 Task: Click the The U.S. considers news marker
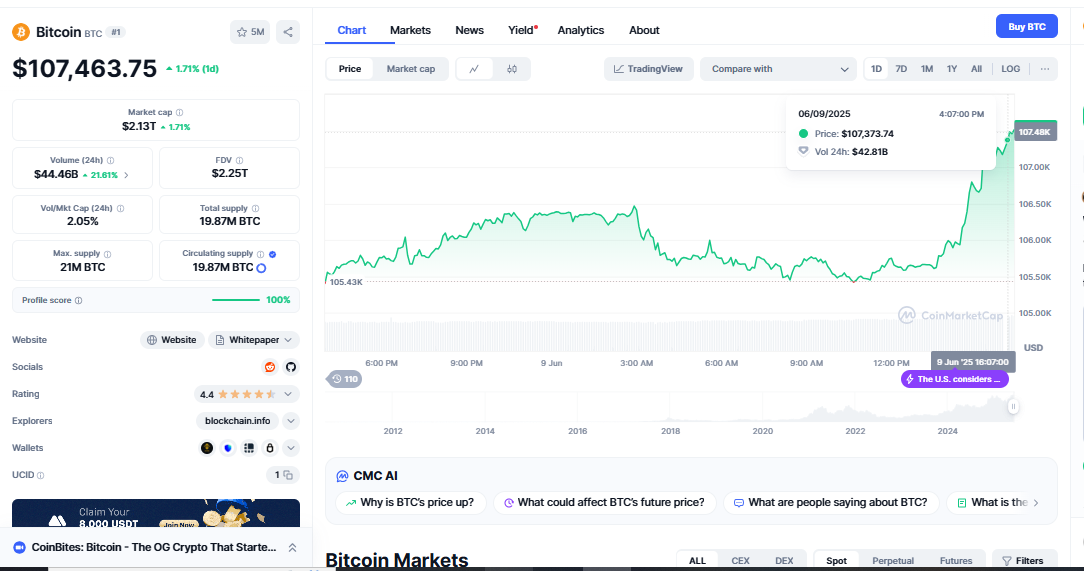tap(955, 379)
